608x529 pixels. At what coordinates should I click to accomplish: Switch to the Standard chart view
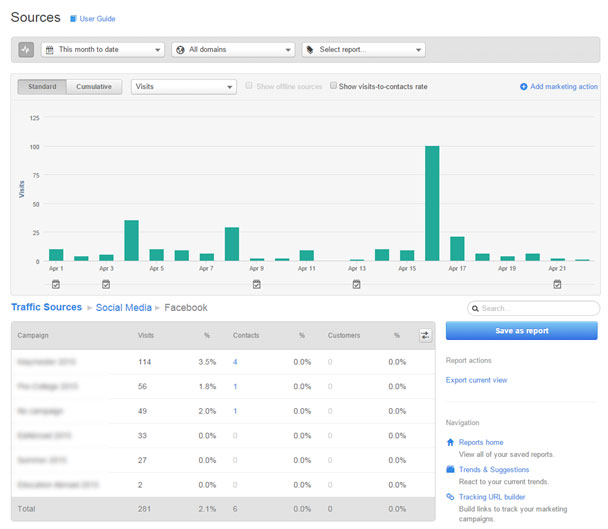[x=42, y=86]
